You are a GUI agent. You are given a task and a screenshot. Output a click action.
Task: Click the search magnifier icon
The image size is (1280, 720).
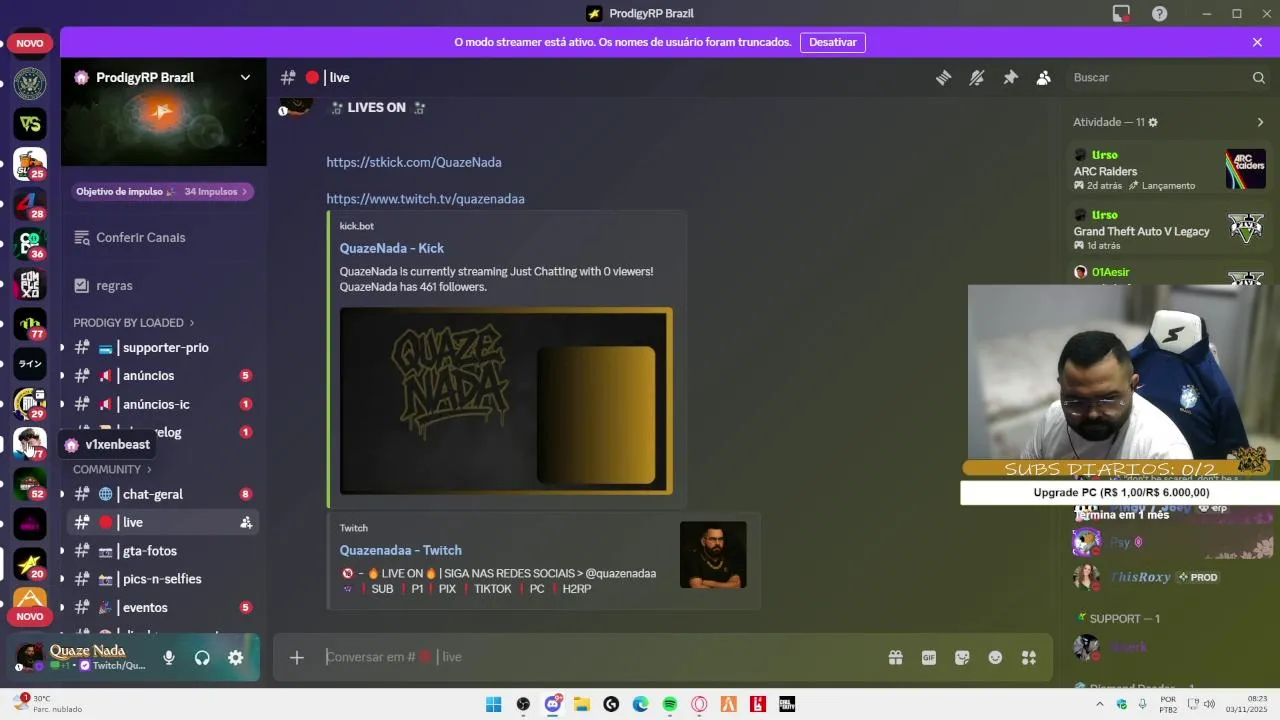1259,77
